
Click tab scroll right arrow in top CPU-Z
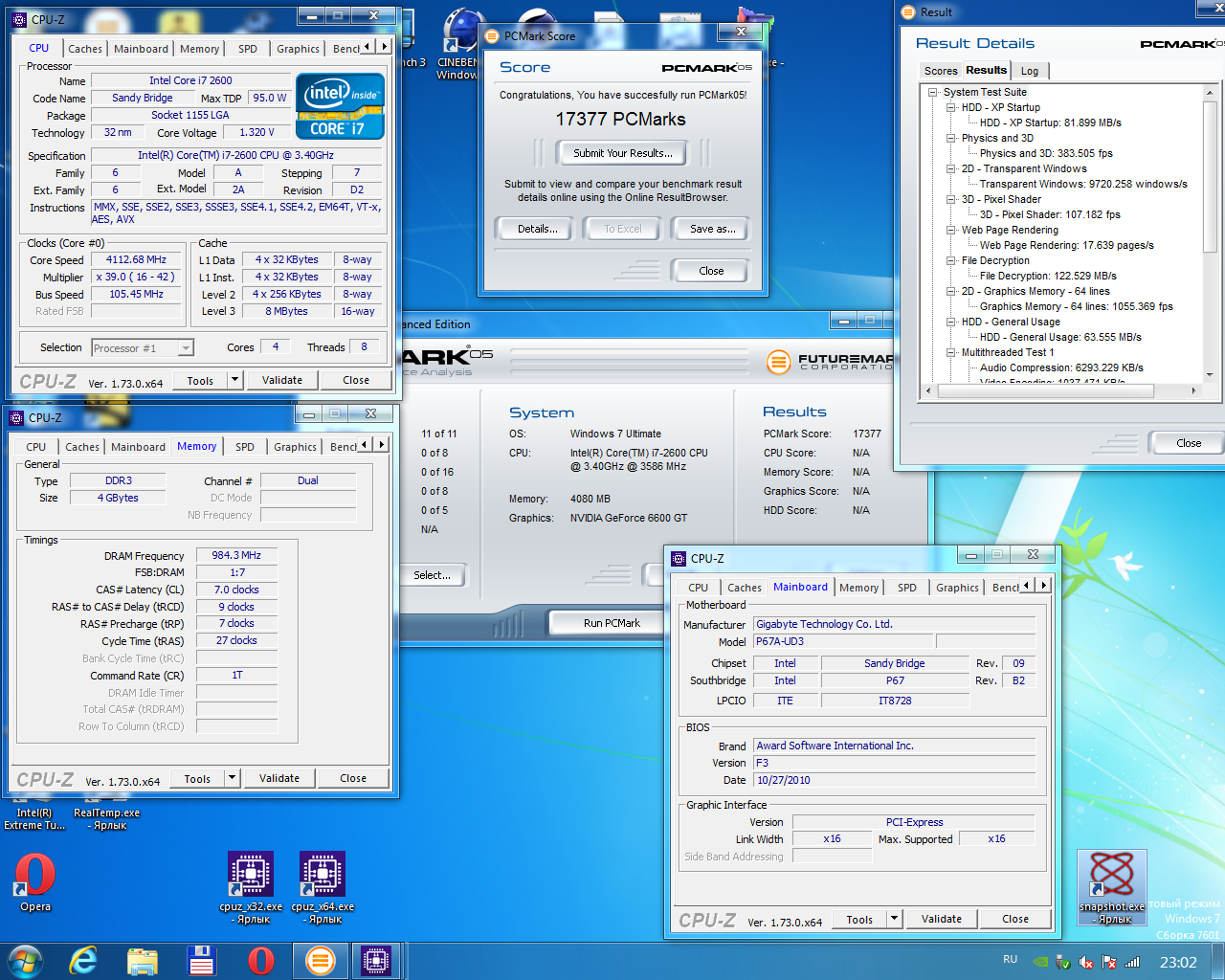point(385,47)
